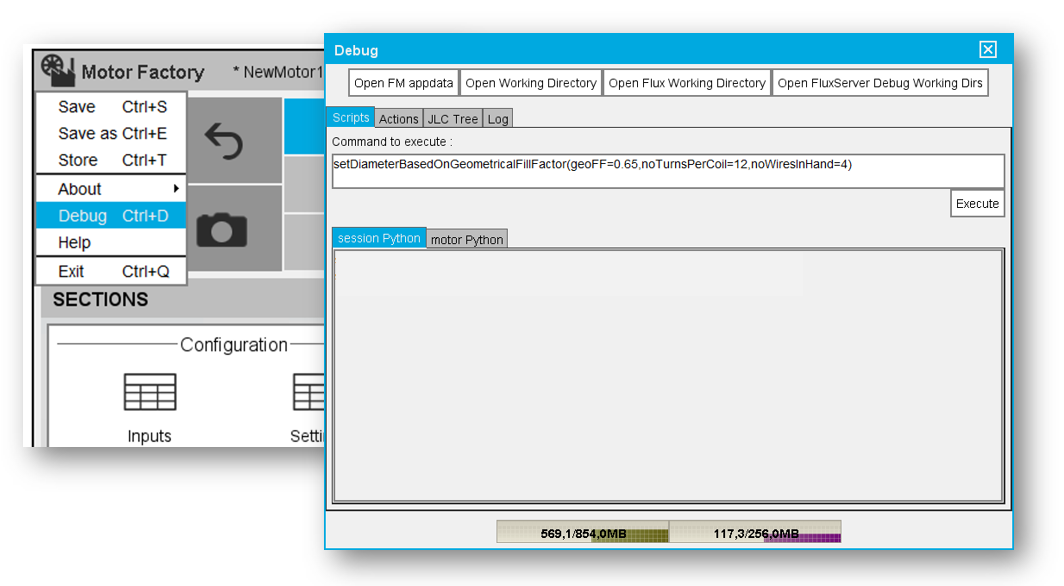Screen dimensions: 1064x586
Task: Open the Inputs table icon
Action: tap(150, 392)
